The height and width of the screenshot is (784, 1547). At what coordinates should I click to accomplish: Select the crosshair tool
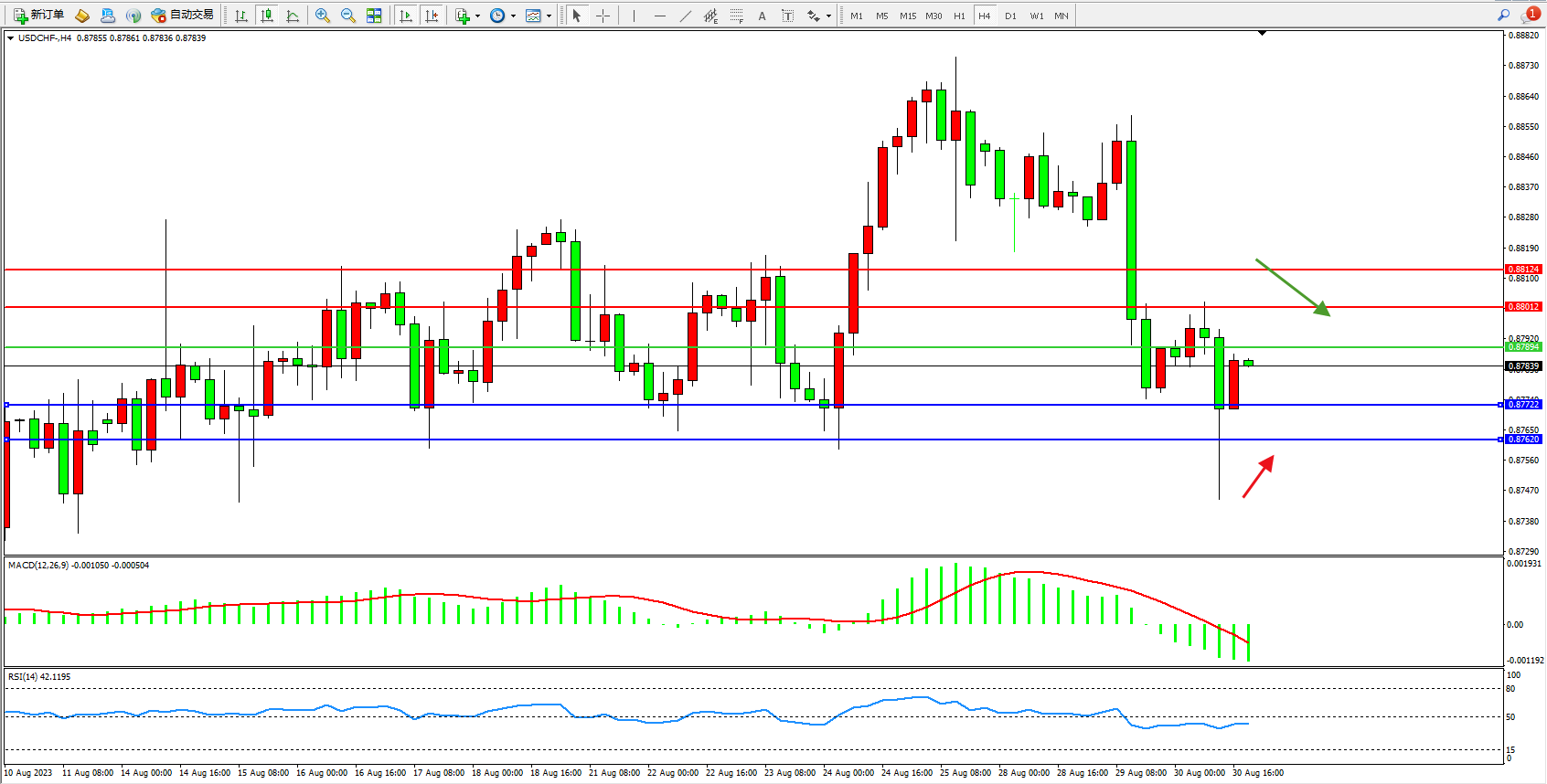603,16
